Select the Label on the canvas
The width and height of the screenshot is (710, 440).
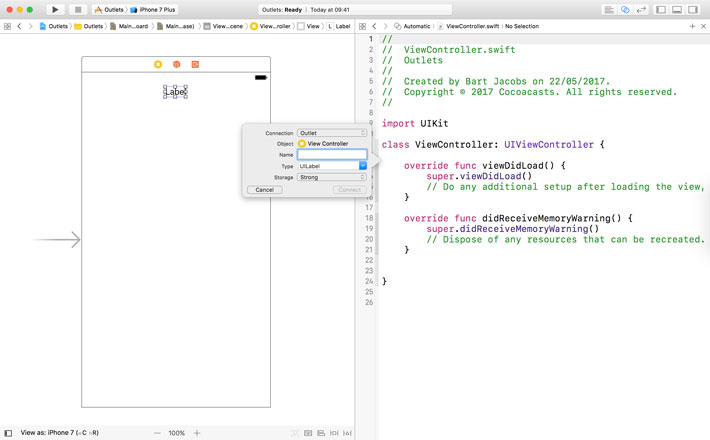pos(175,92)
